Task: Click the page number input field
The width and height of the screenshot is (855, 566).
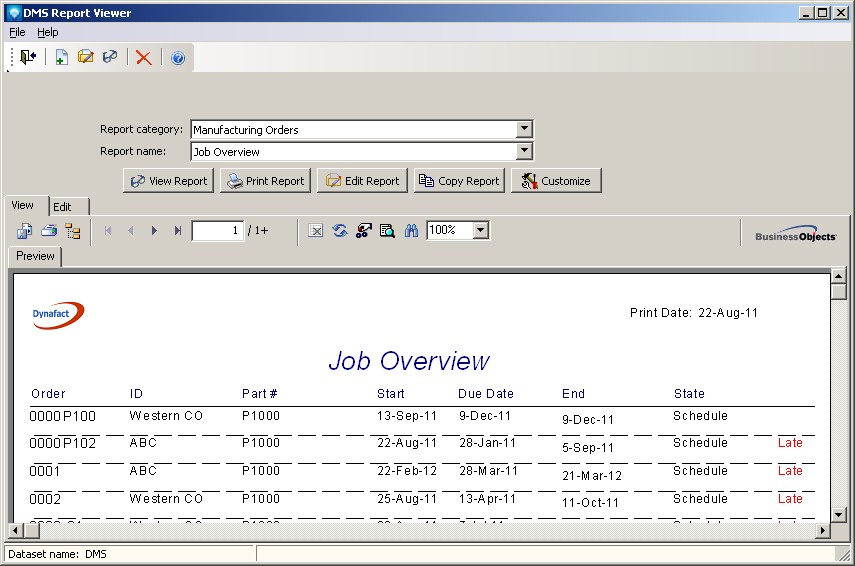Action: click(x=217, y=231)
